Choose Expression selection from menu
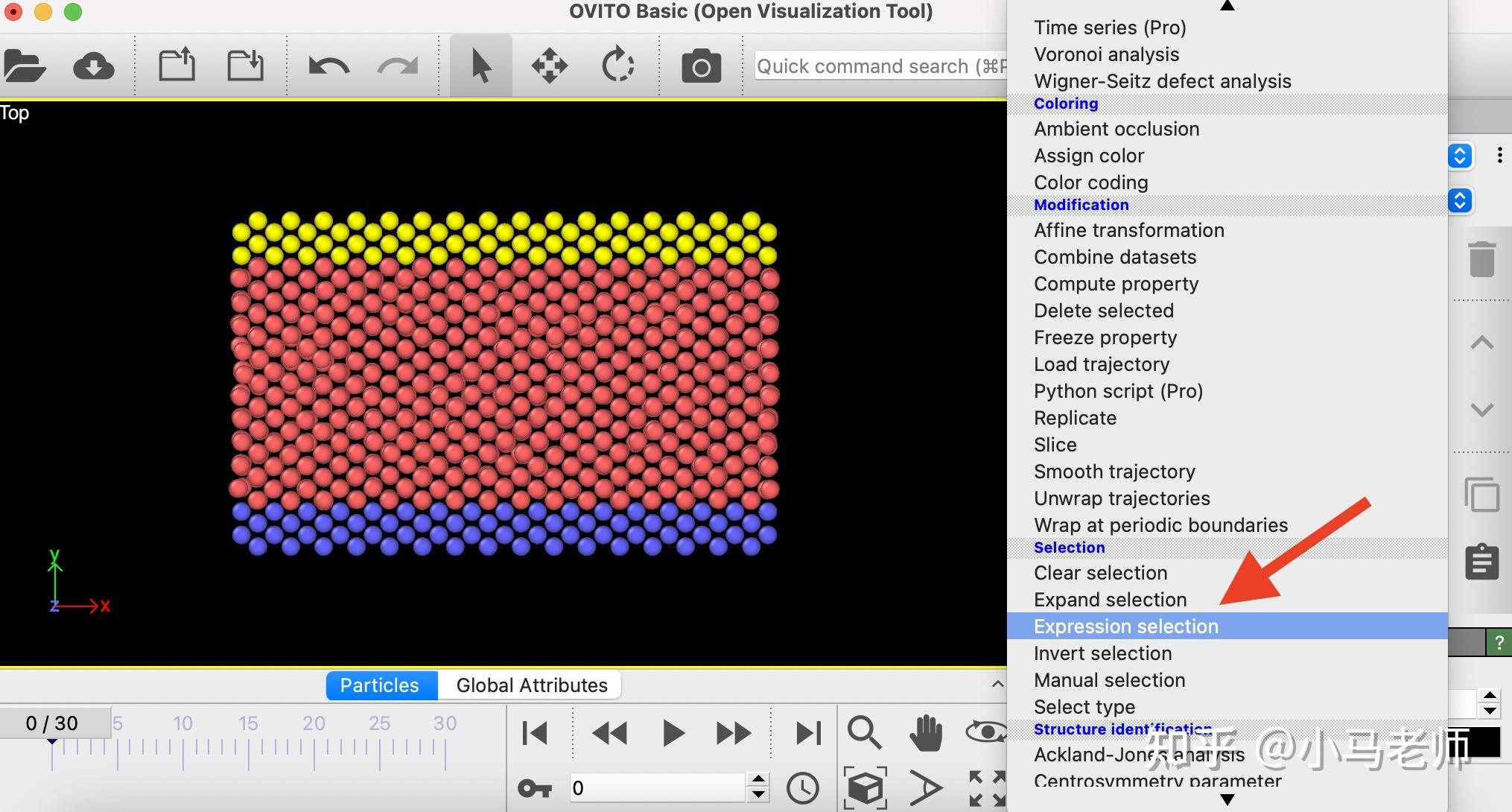The width and height of the screenshot is (1512, 812). point(1125,627)
